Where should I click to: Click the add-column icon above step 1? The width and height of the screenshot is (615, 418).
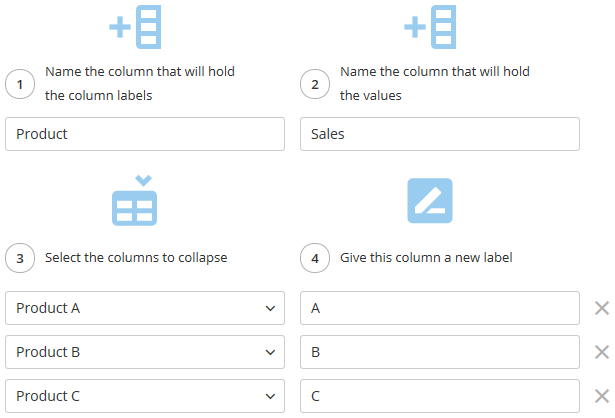click(135, 27)
